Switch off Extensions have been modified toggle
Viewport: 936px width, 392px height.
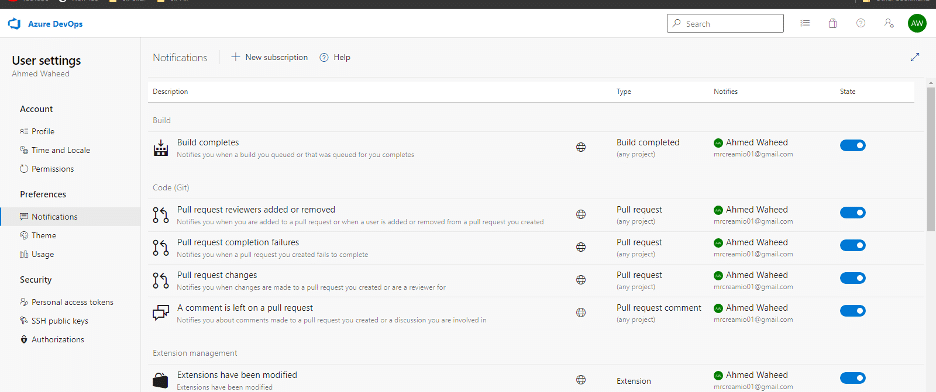click(852, 378)
